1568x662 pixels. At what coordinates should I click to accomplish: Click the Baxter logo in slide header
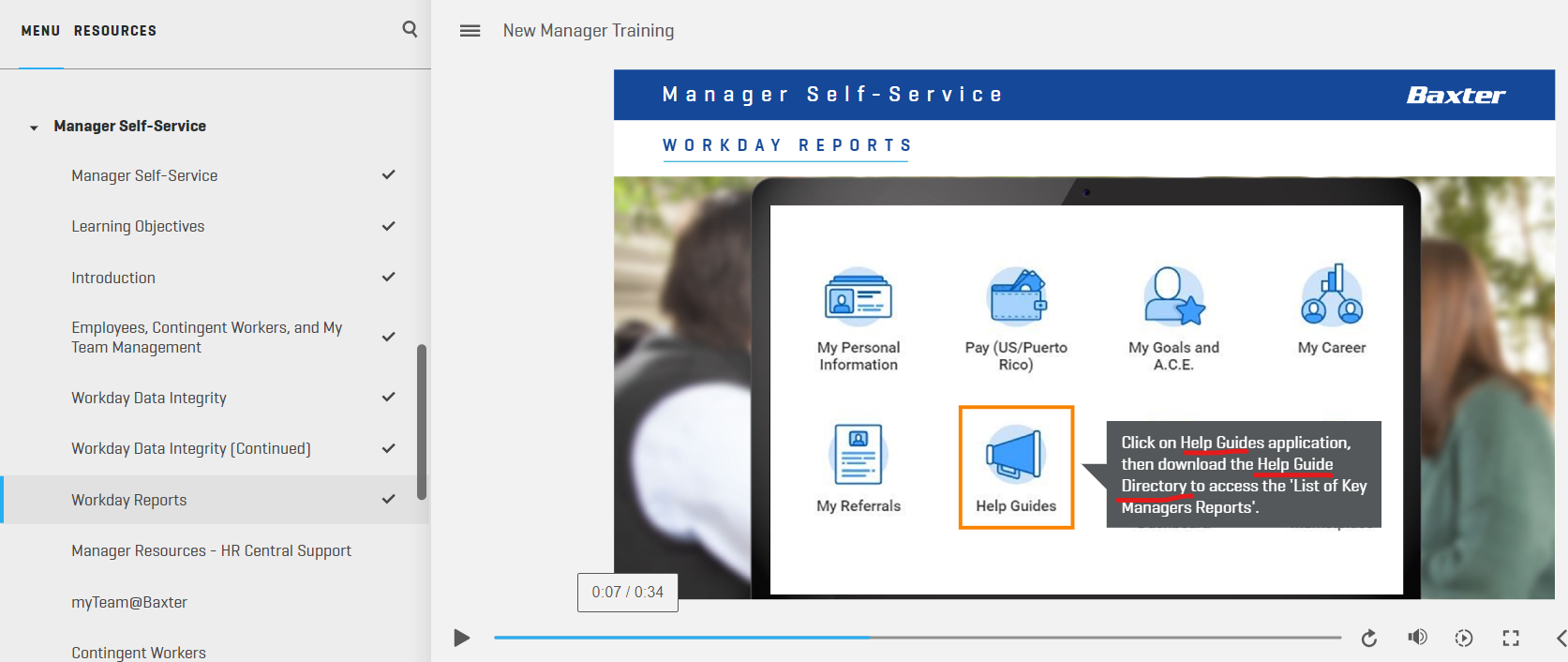pyautogui.click(x=1456, y=95)
